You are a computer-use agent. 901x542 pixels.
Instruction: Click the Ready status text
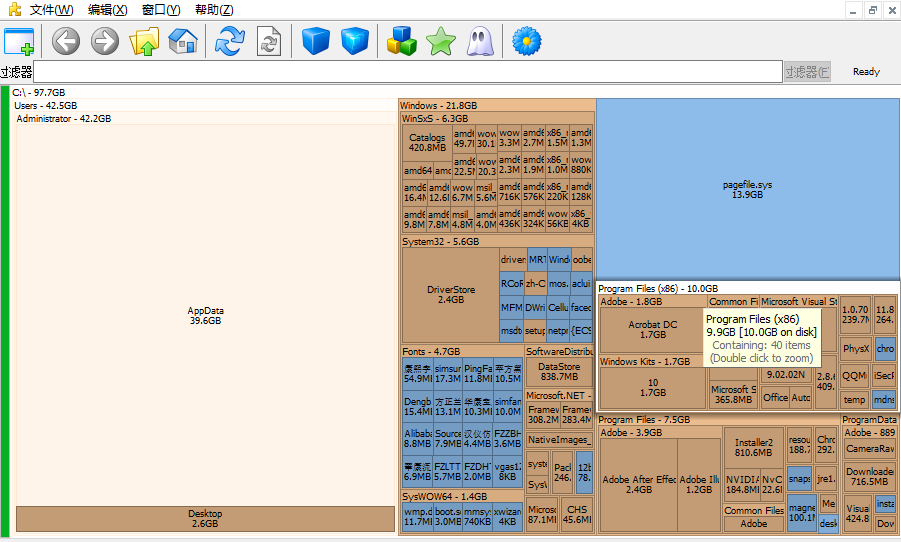click(866, 72)
